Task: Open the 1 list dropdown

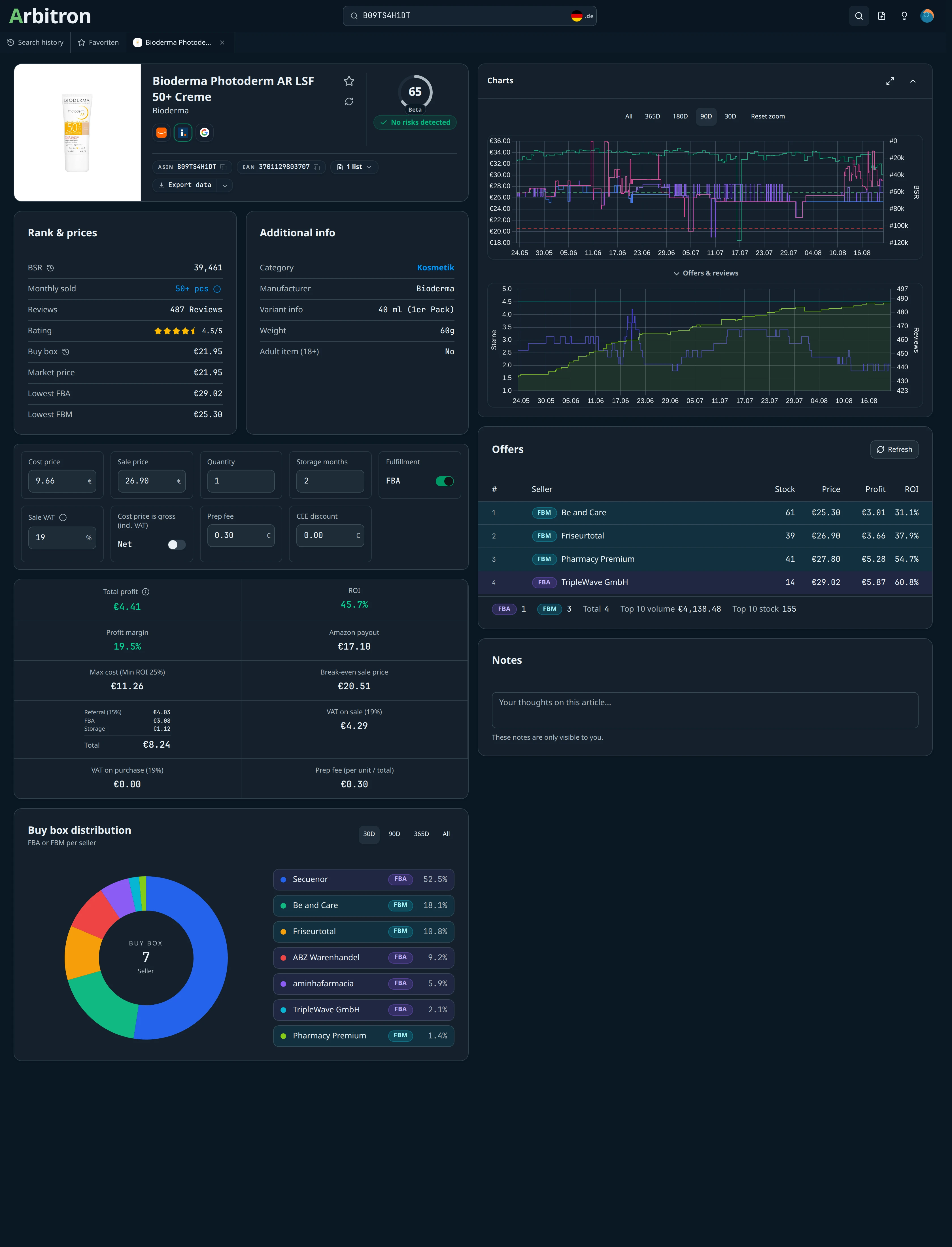Action: click(354, 167)
